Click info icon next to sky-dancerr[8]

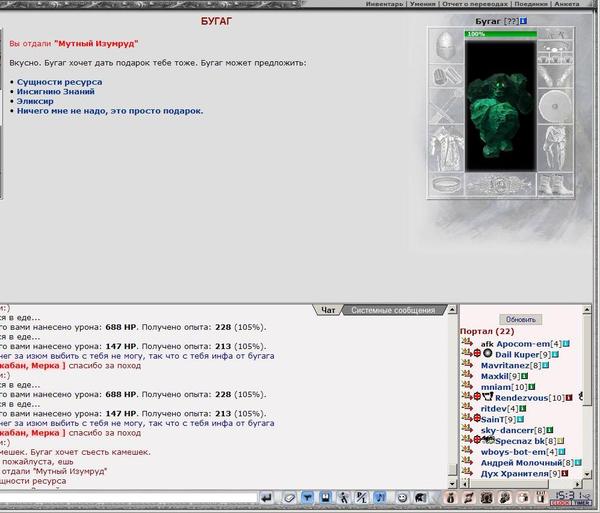pos(549,430)
